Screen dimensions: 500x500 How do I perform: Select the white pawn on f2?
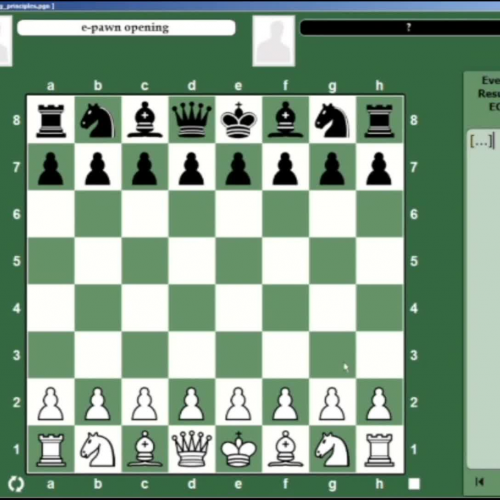pos(285,403)
